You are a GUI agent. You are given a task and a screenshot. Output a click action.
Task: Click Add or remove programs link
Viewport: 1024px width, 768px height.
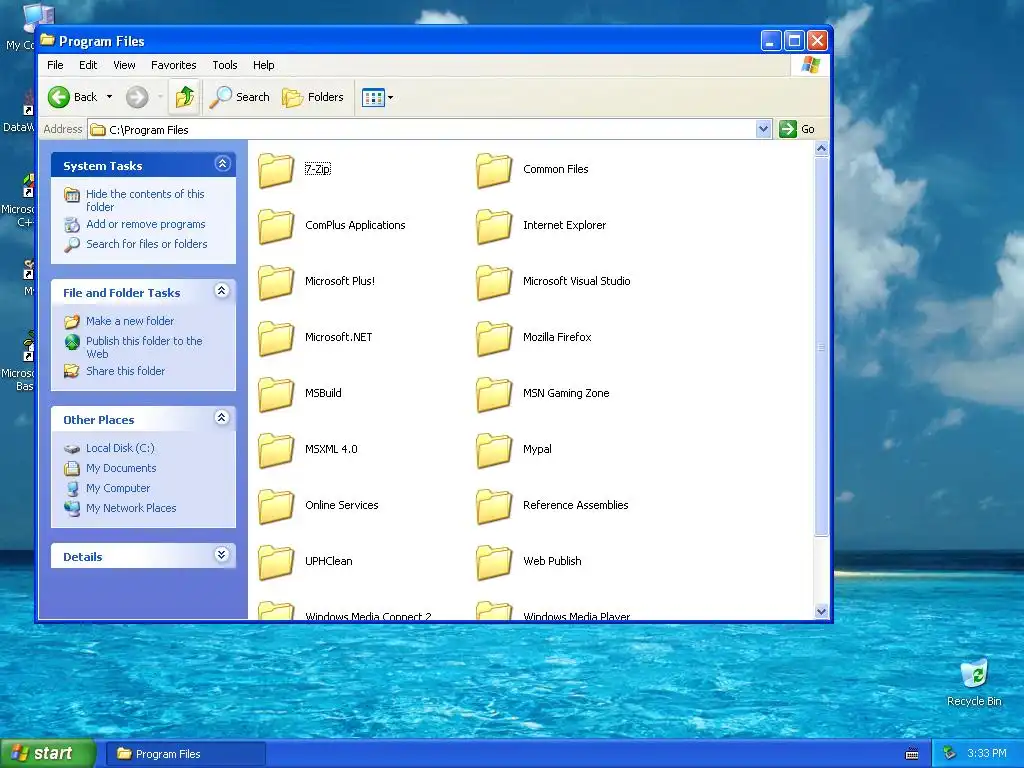(x=146, y=224)
